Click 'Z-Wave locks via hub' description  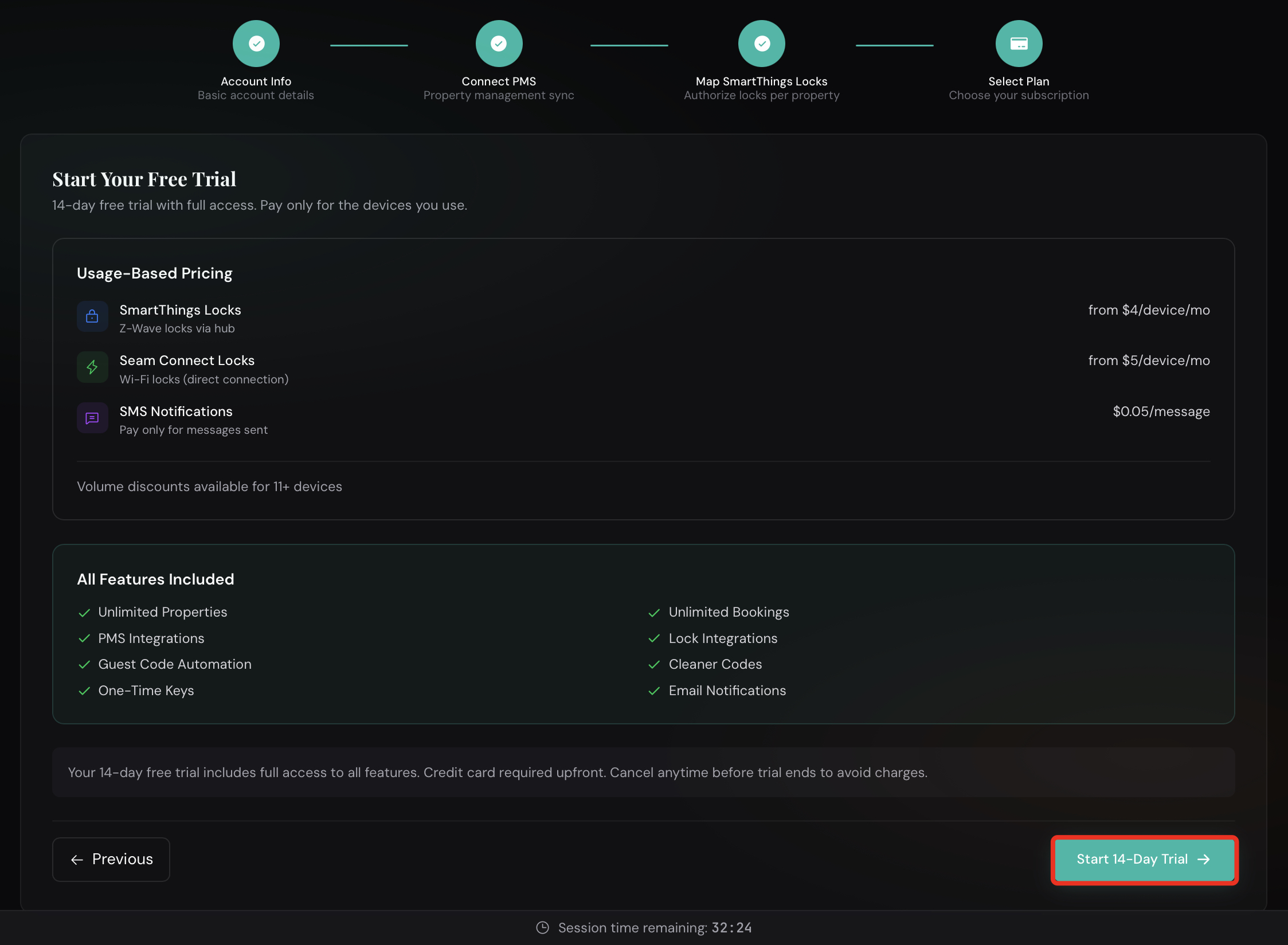pos(177,328)
